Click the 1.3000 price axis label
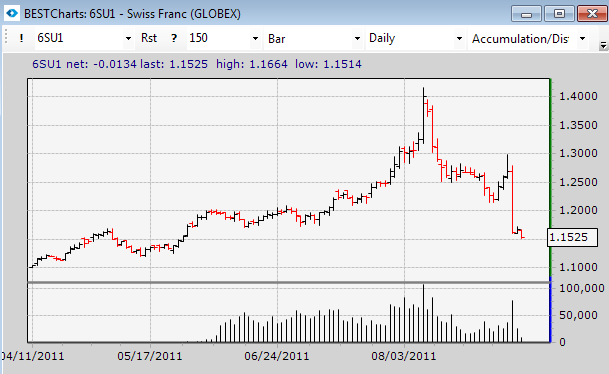 coord(578,153)
